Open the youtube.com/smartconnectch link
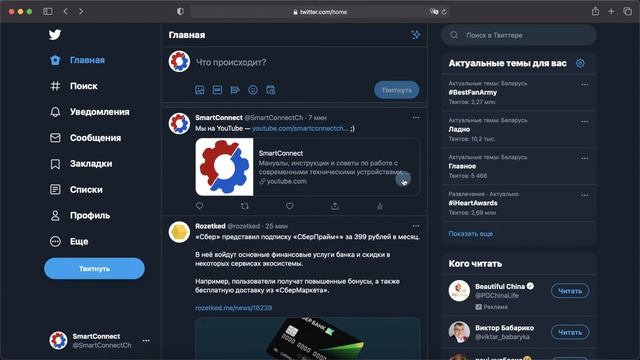The height and width of the screenshot is (360, 640). pyautogui.click(x=300, y=128)
